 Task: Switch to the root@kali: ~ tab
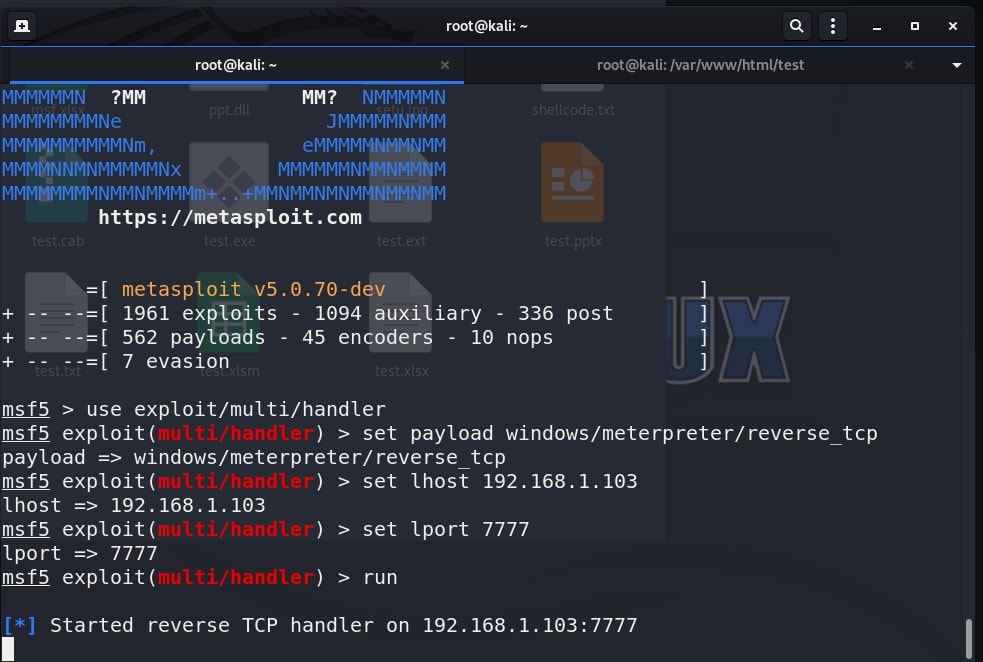tap(236, 65)
